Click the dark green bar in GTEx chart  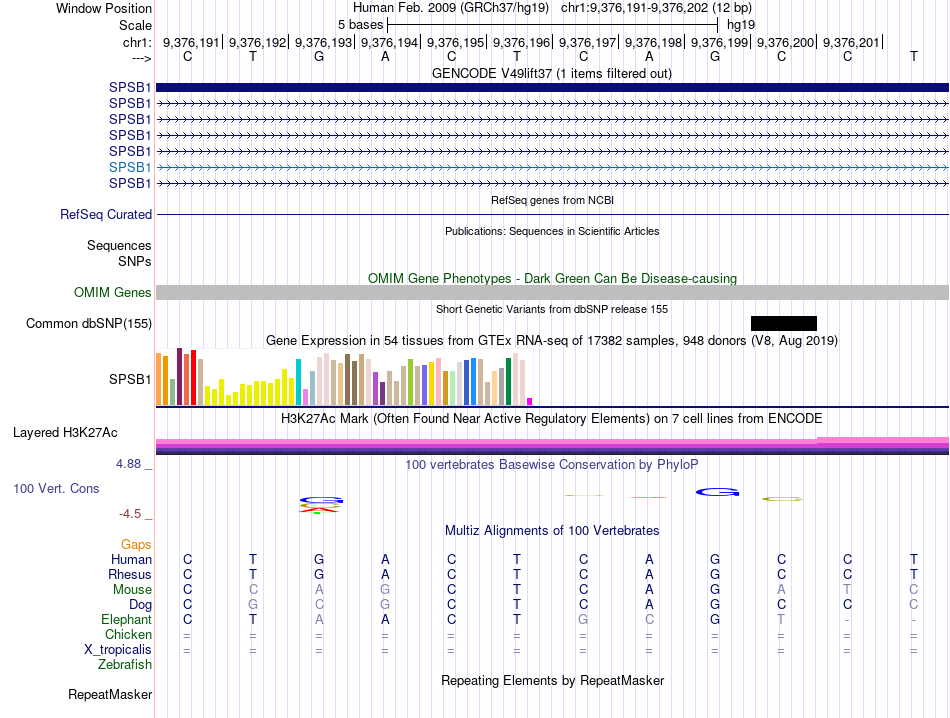point(508,382)
